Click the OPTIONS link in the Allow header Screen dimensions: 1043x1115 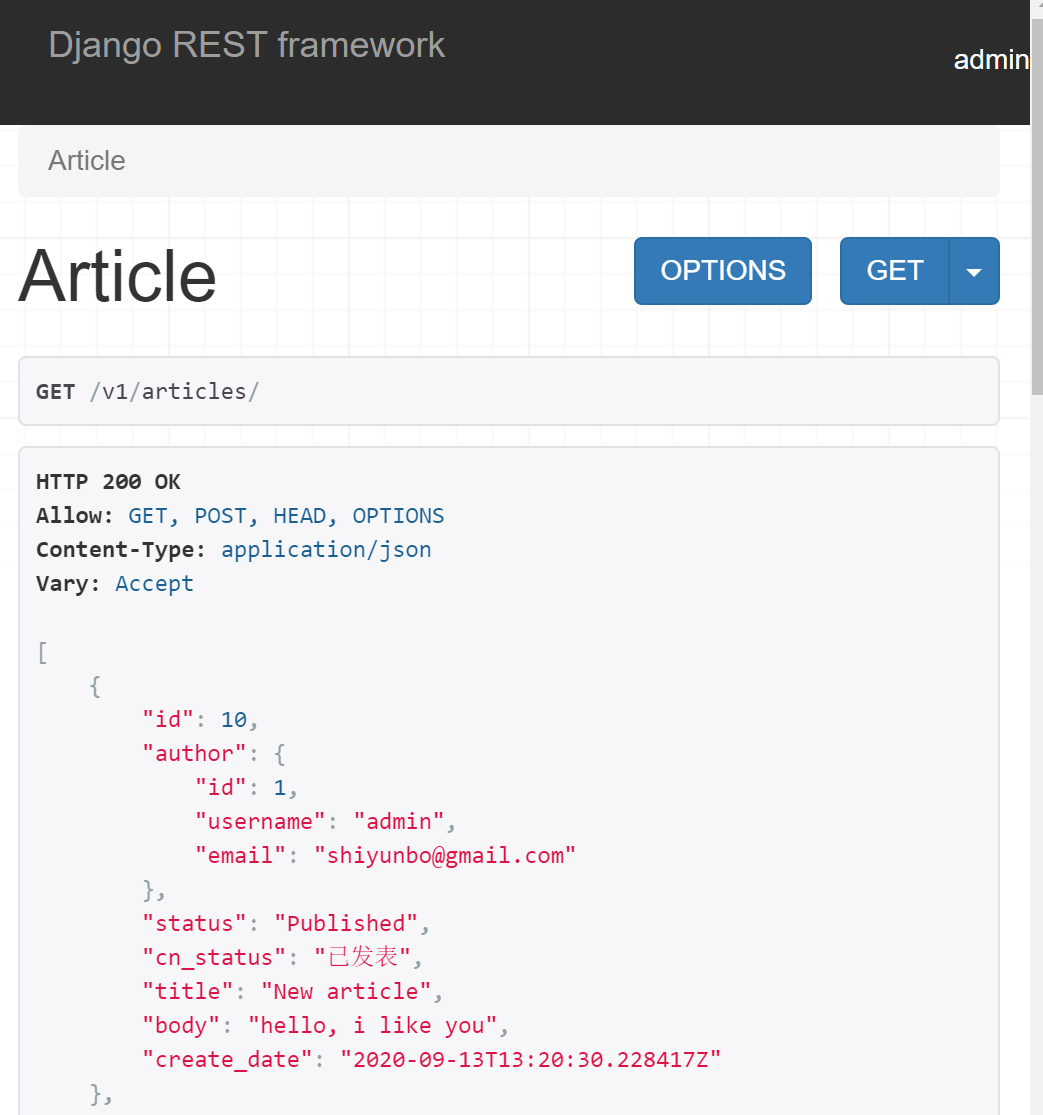(398, 515)
